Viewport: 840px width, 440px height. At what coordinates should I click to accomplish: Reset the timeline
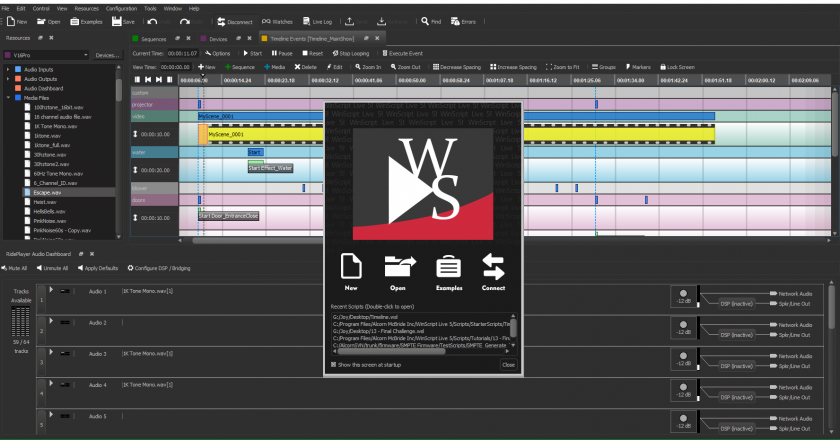(312, 53)
